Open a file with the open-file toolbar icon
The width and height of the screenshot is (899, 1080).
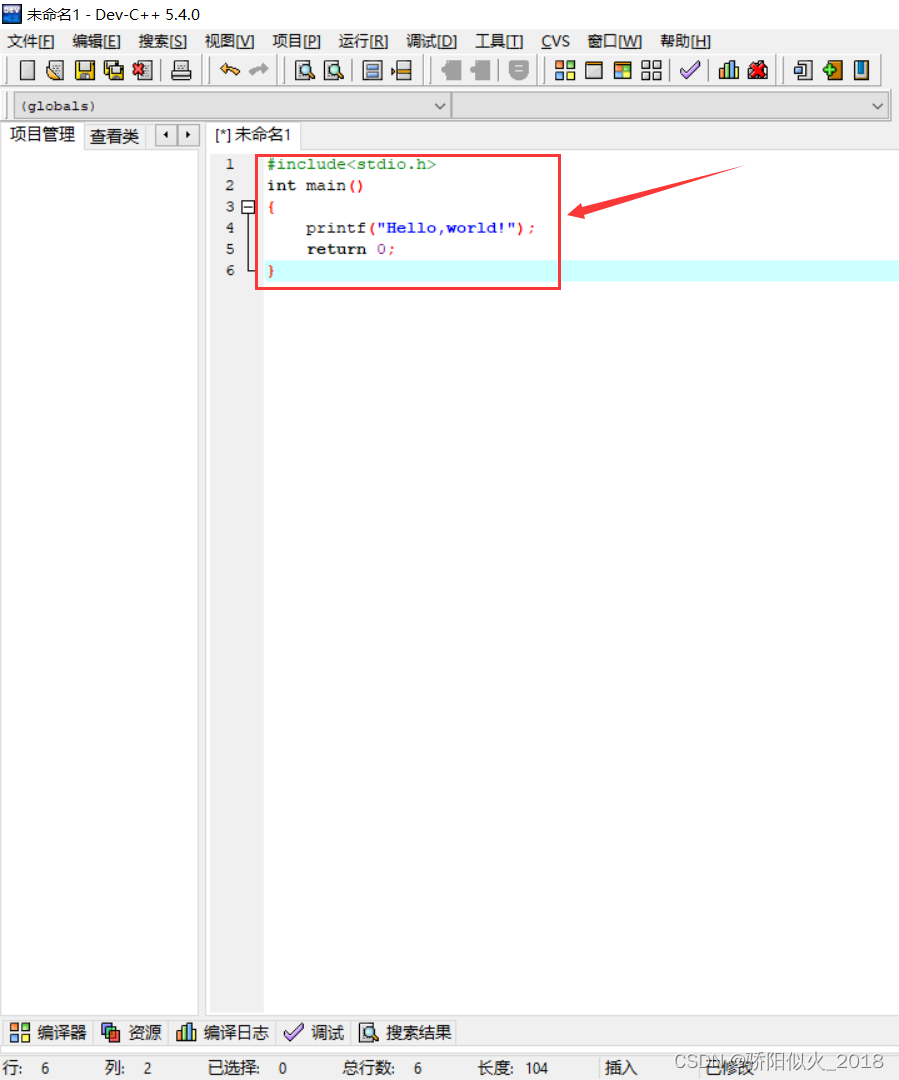[55, 70]
